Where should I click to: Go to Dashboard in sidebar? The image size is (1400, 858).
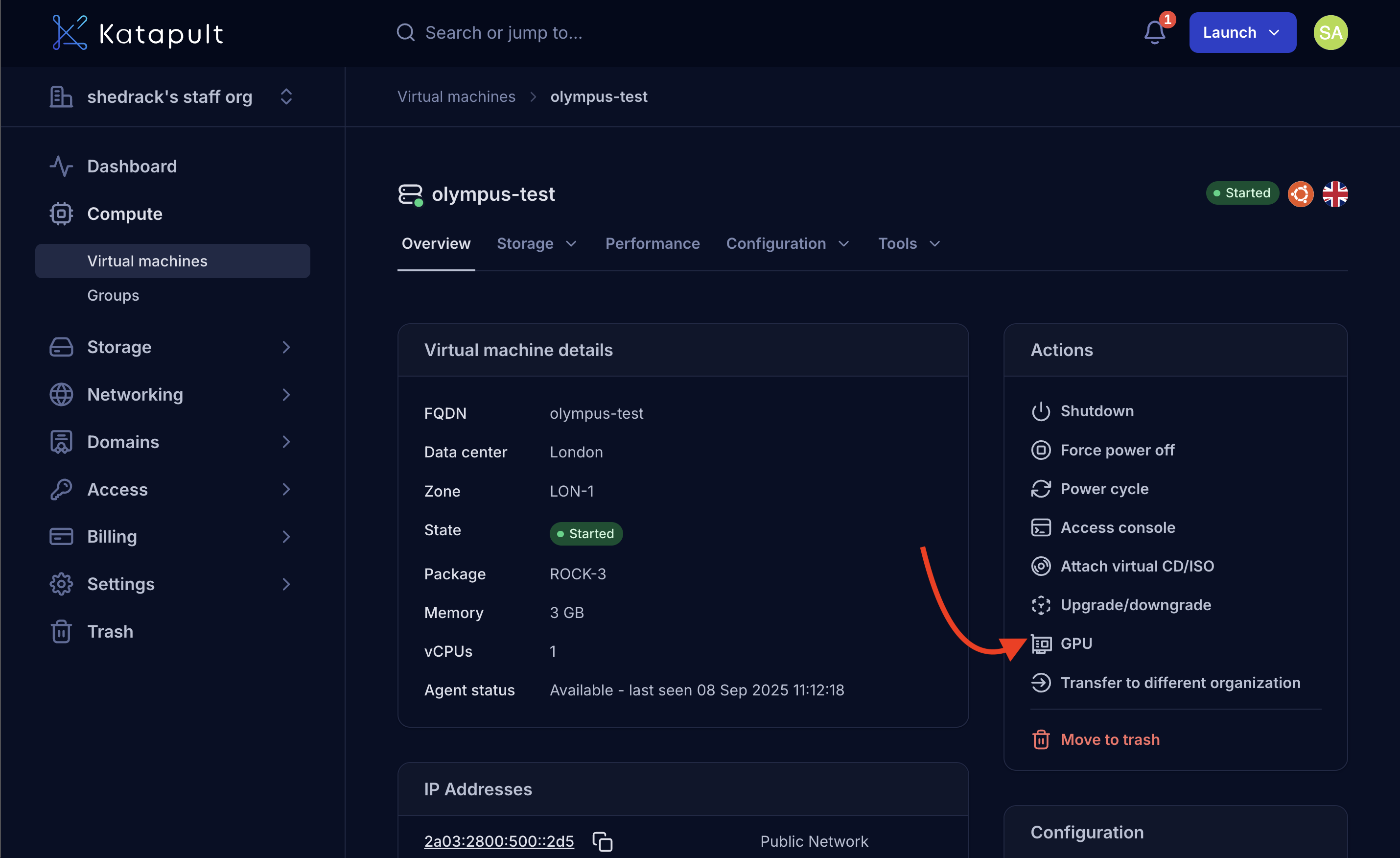coord(132,166)
